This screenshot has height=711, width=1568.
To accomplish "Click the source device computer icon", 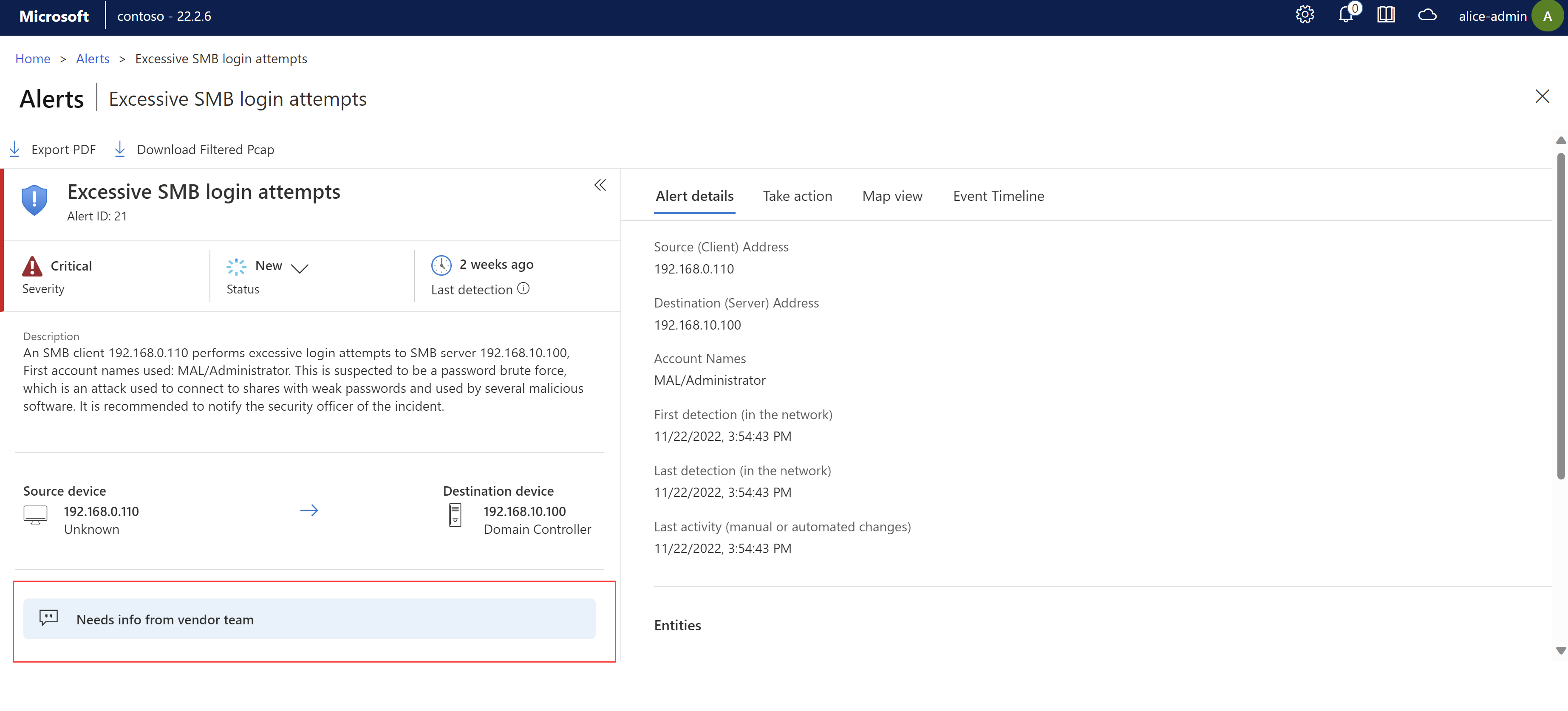I will (35, 516).
